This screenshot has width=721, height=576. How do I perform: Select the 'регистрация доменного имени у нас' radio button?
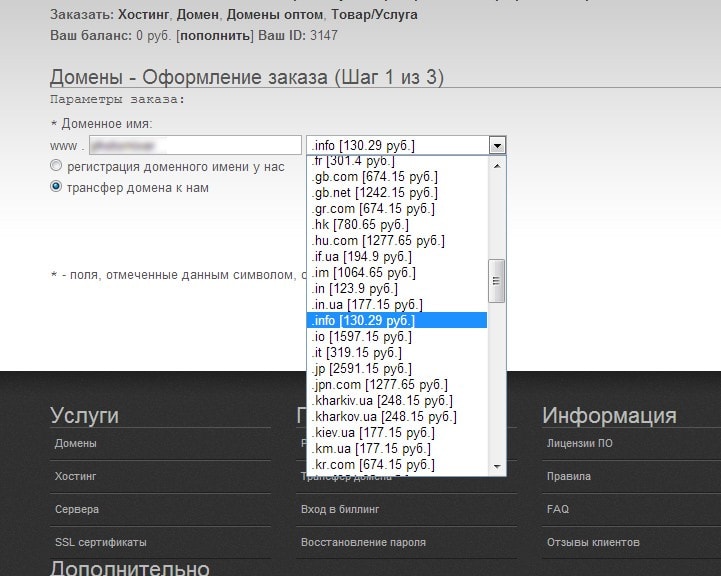tap(56, 166)
